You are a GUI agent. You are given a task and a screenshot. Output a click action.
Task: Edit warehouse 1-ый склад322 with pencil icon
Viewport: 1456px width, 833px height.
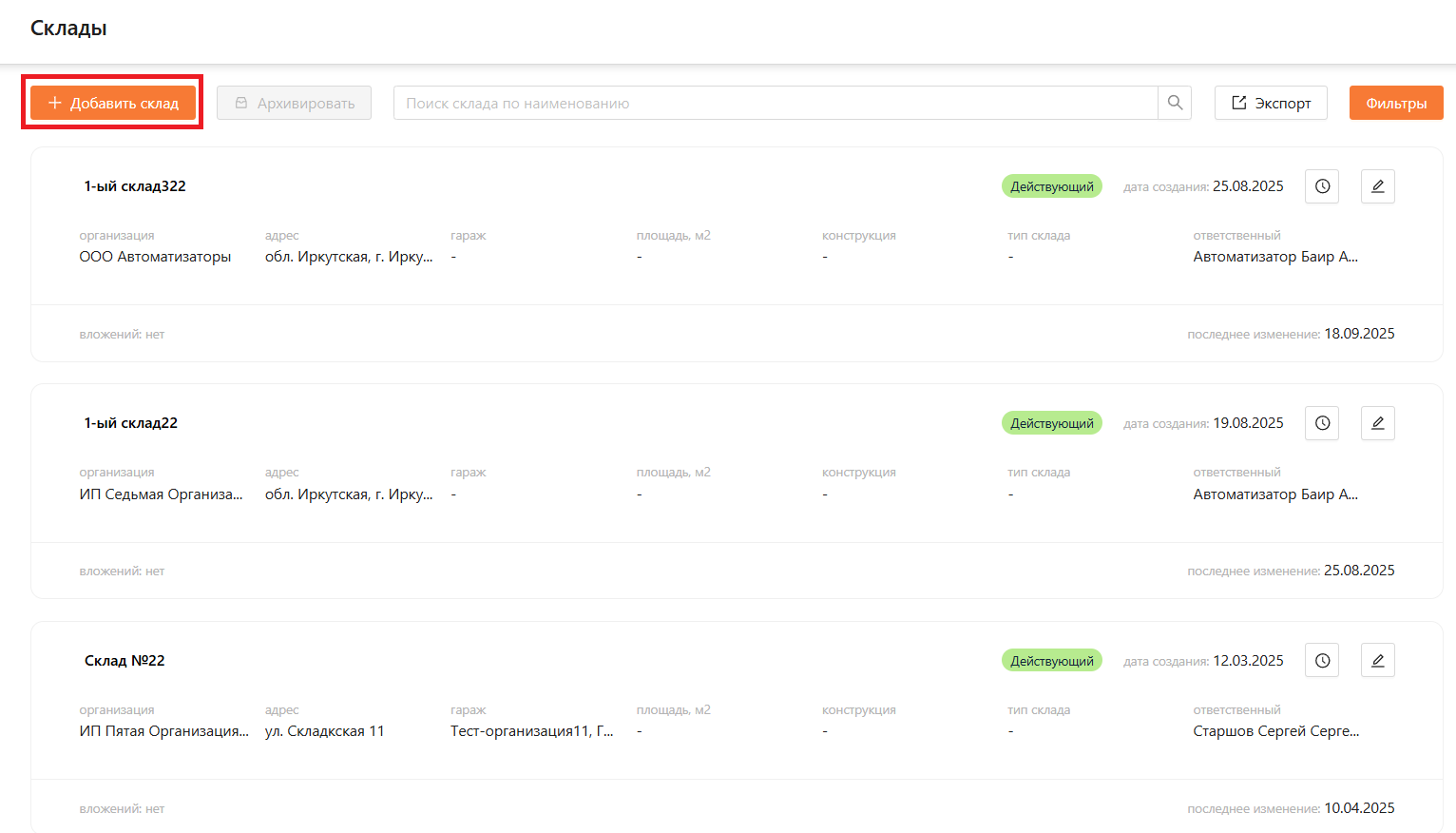click(x=1377, y=186)
